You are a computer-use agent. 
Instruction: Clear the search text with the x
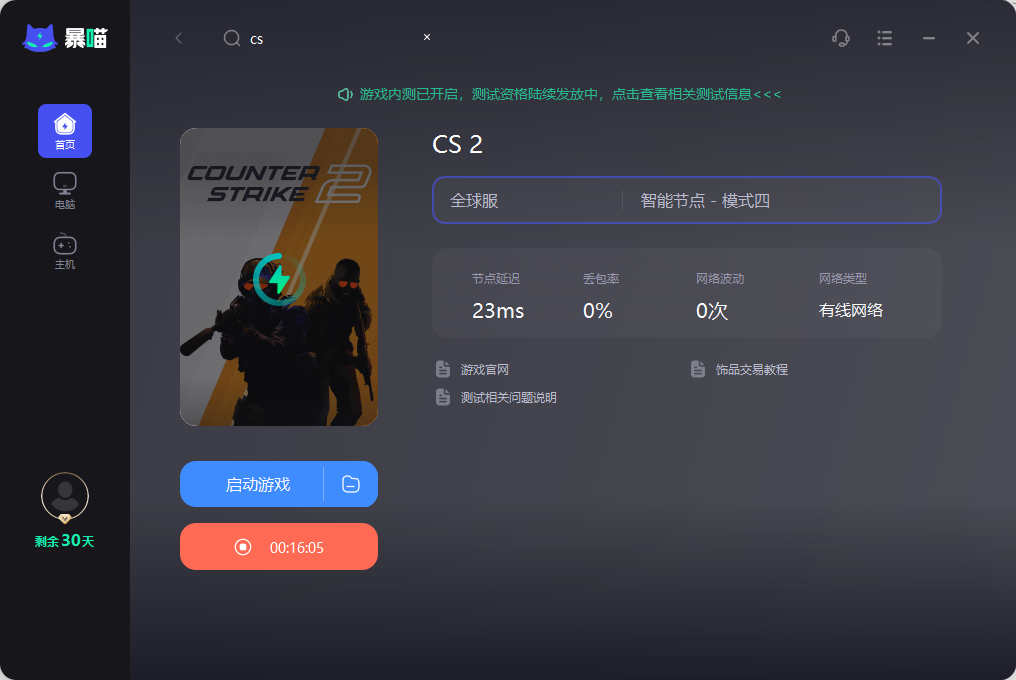(x=426, y=37)
